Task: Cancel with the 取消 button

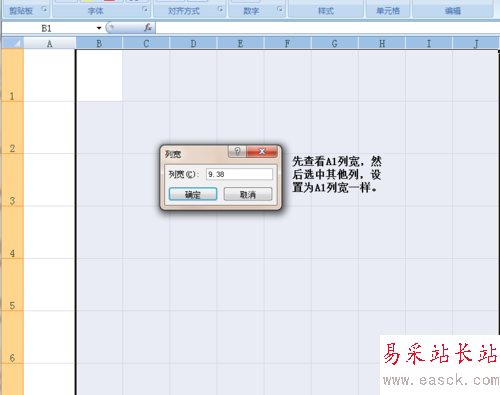Action: coord(248,194)
